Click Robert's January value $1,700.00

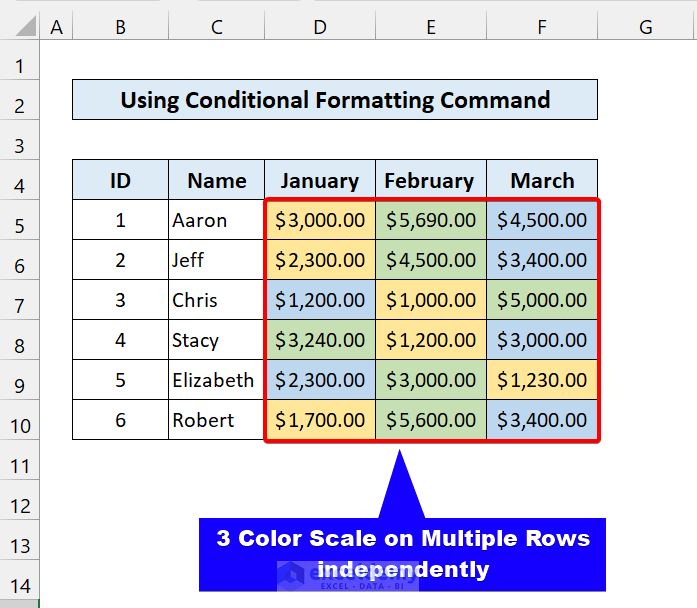tap(320, 420)
